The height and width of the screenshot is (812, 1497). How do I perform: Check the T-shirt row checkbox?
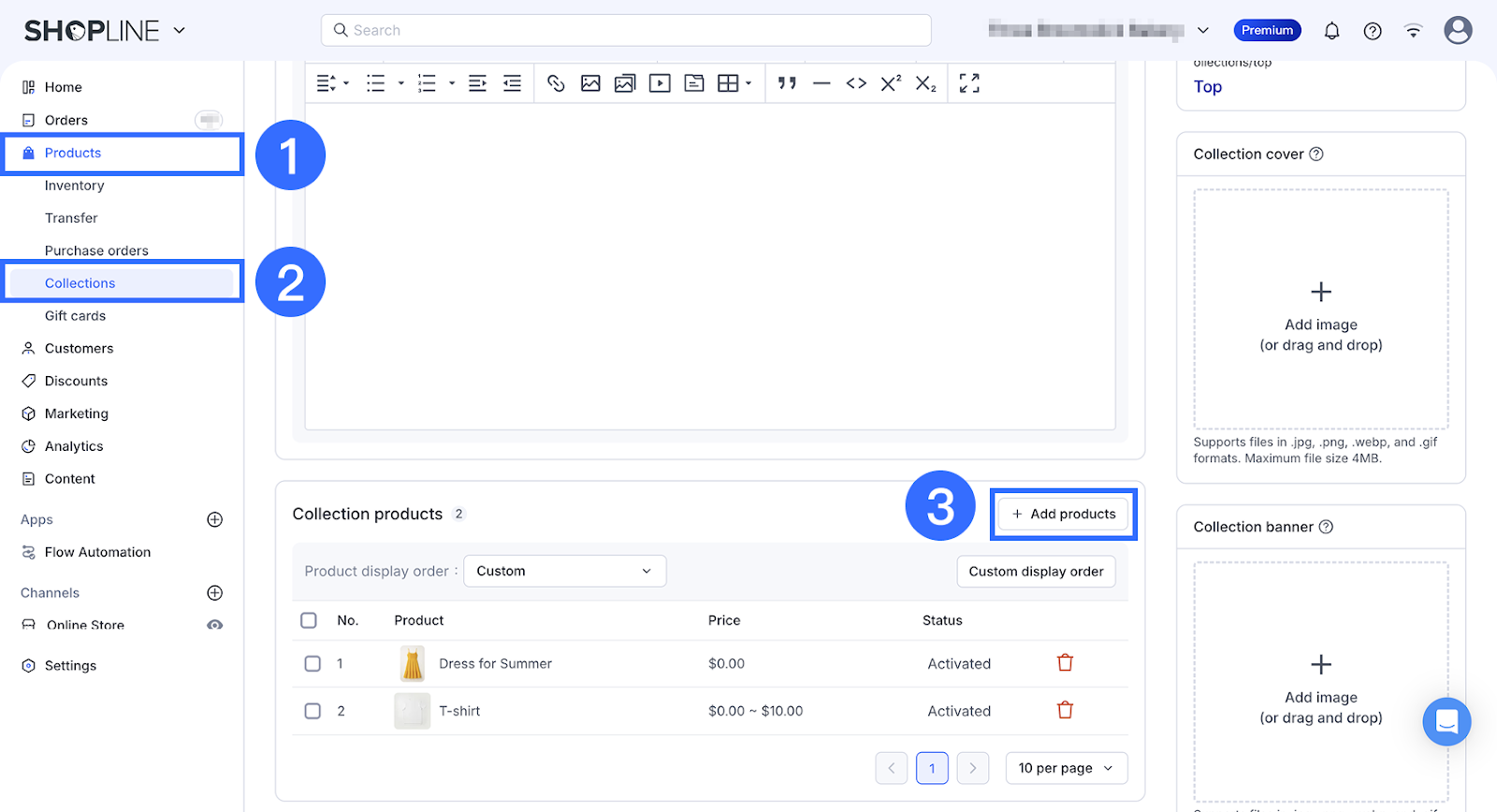point(312,711)
